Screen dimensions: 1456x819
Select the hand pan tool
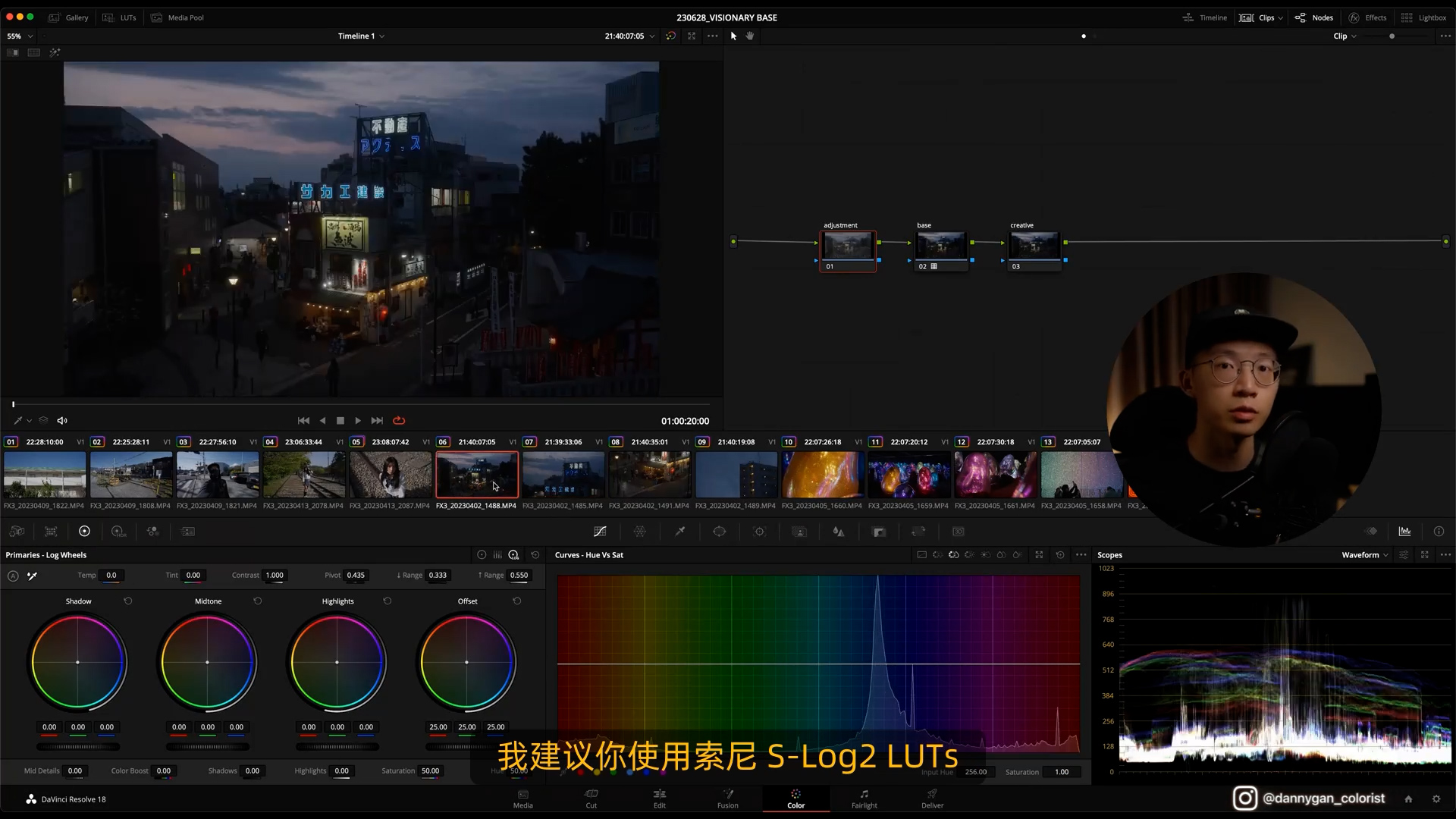click(750, 36)
